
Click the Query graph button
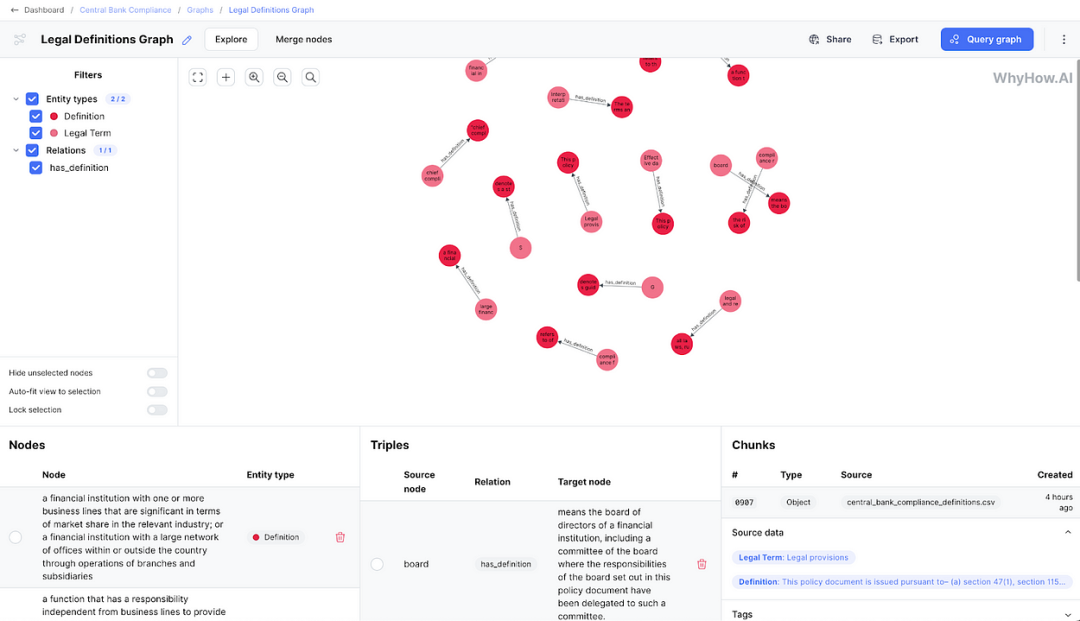986,39
